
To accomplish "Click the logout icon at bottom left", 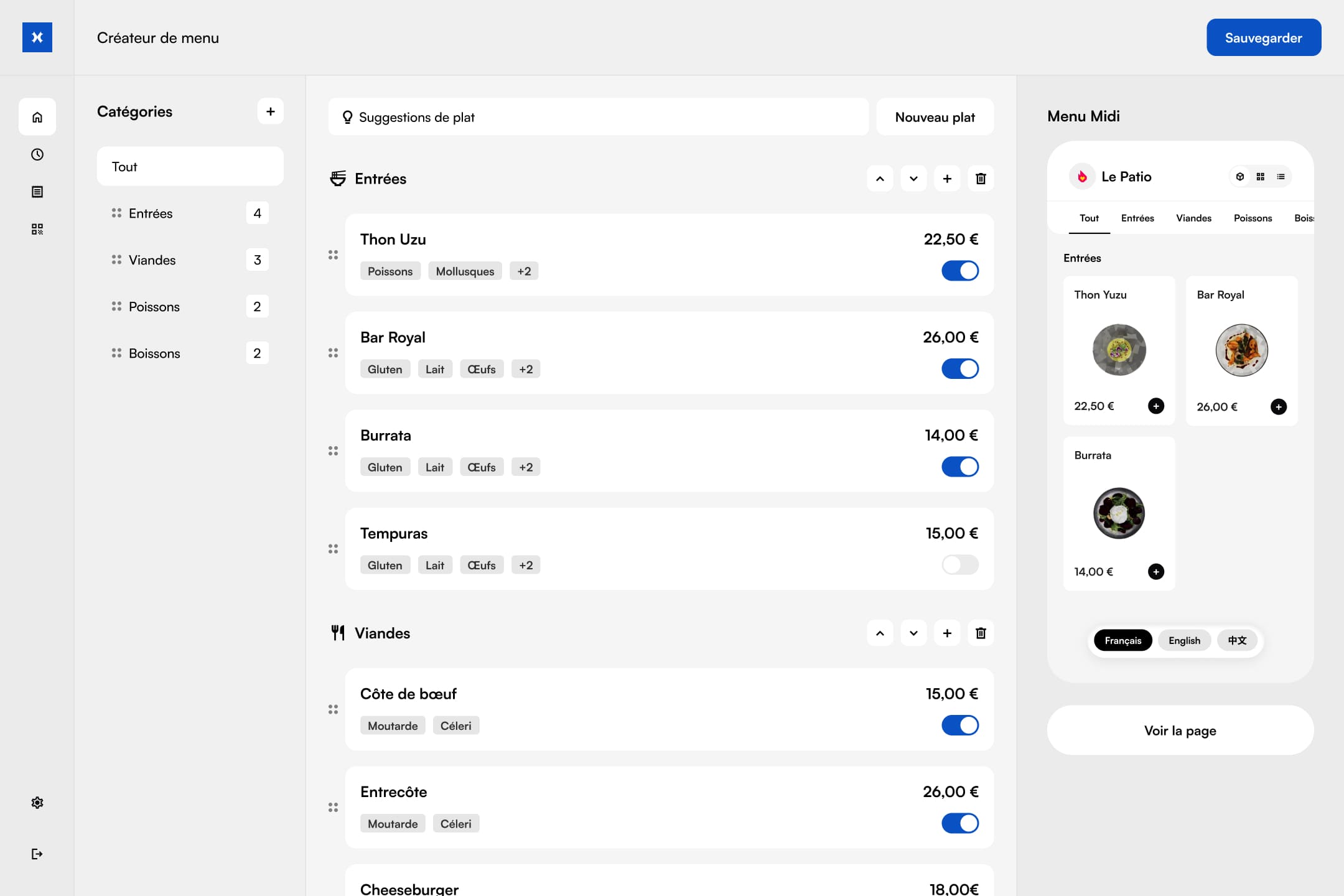I will (37, 854).
